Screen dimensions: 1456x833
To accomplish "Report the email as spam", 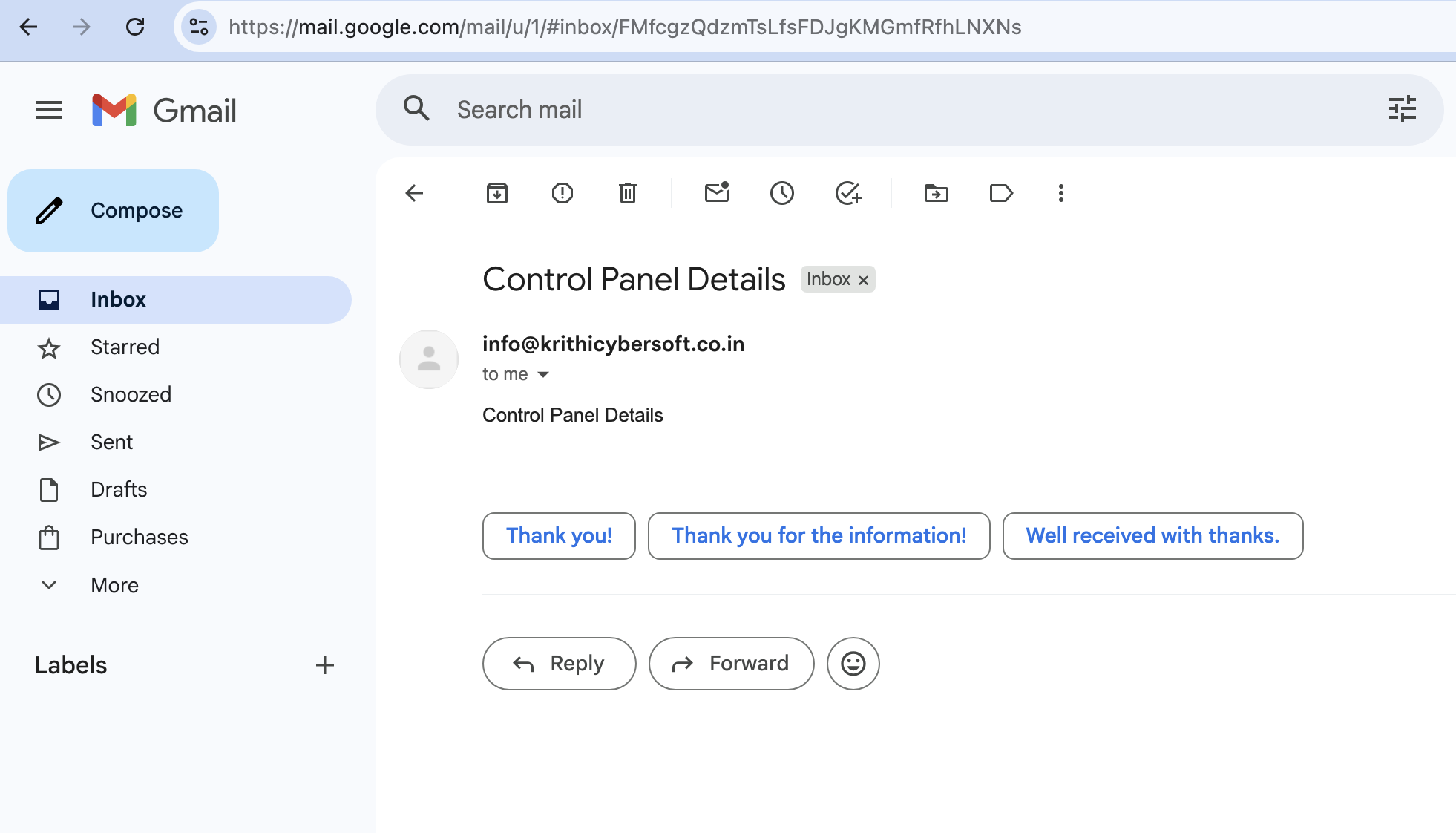I will (x=562, y=194).
